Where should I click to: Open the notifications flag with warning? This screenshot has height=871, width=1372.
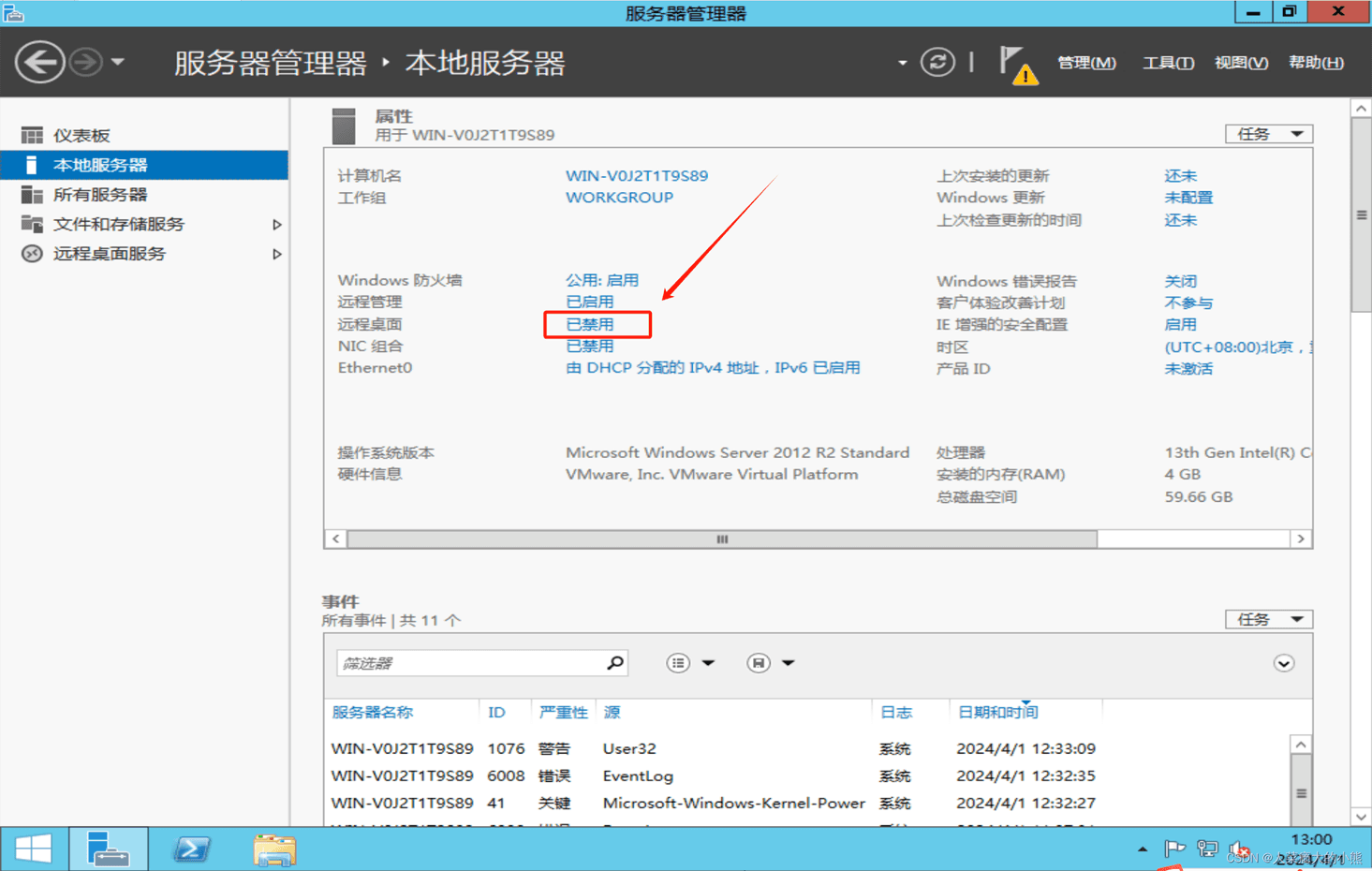1016,65
